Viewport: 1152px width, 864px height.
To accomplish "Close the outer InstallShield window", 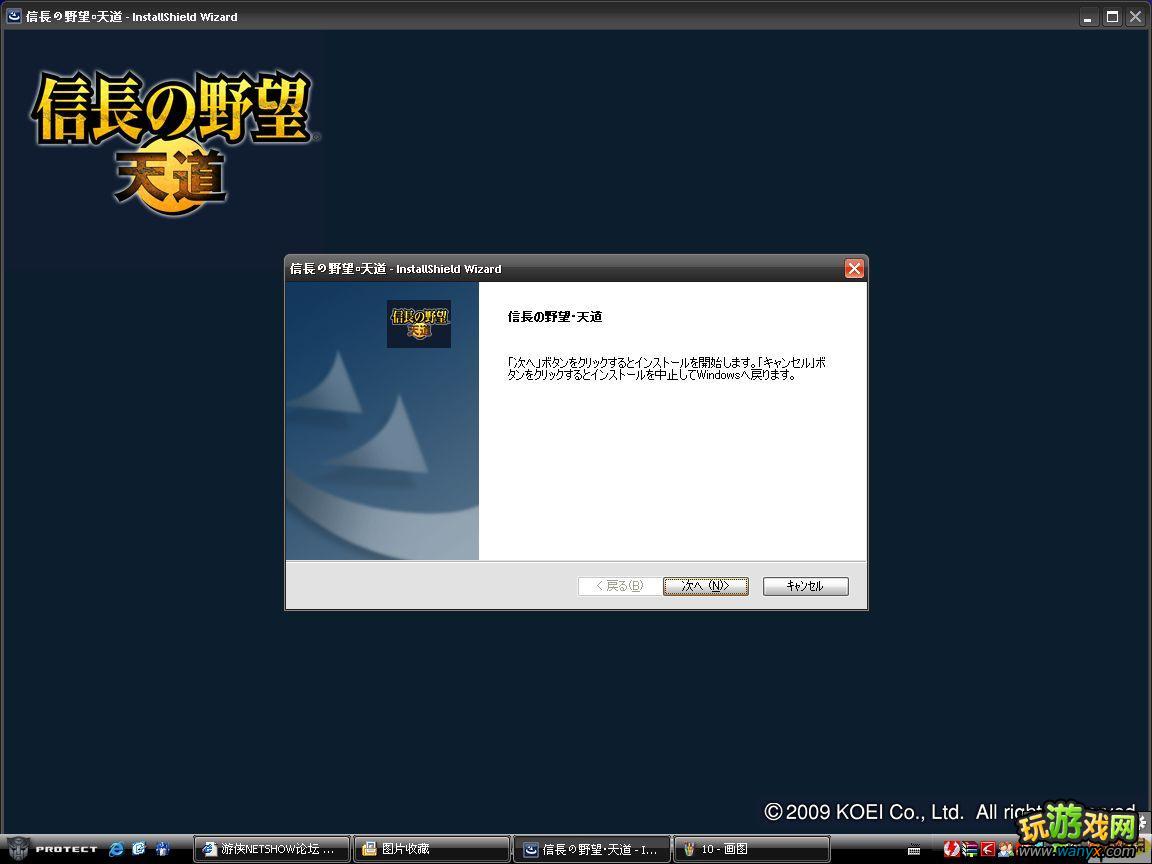I will [1135, 16].
